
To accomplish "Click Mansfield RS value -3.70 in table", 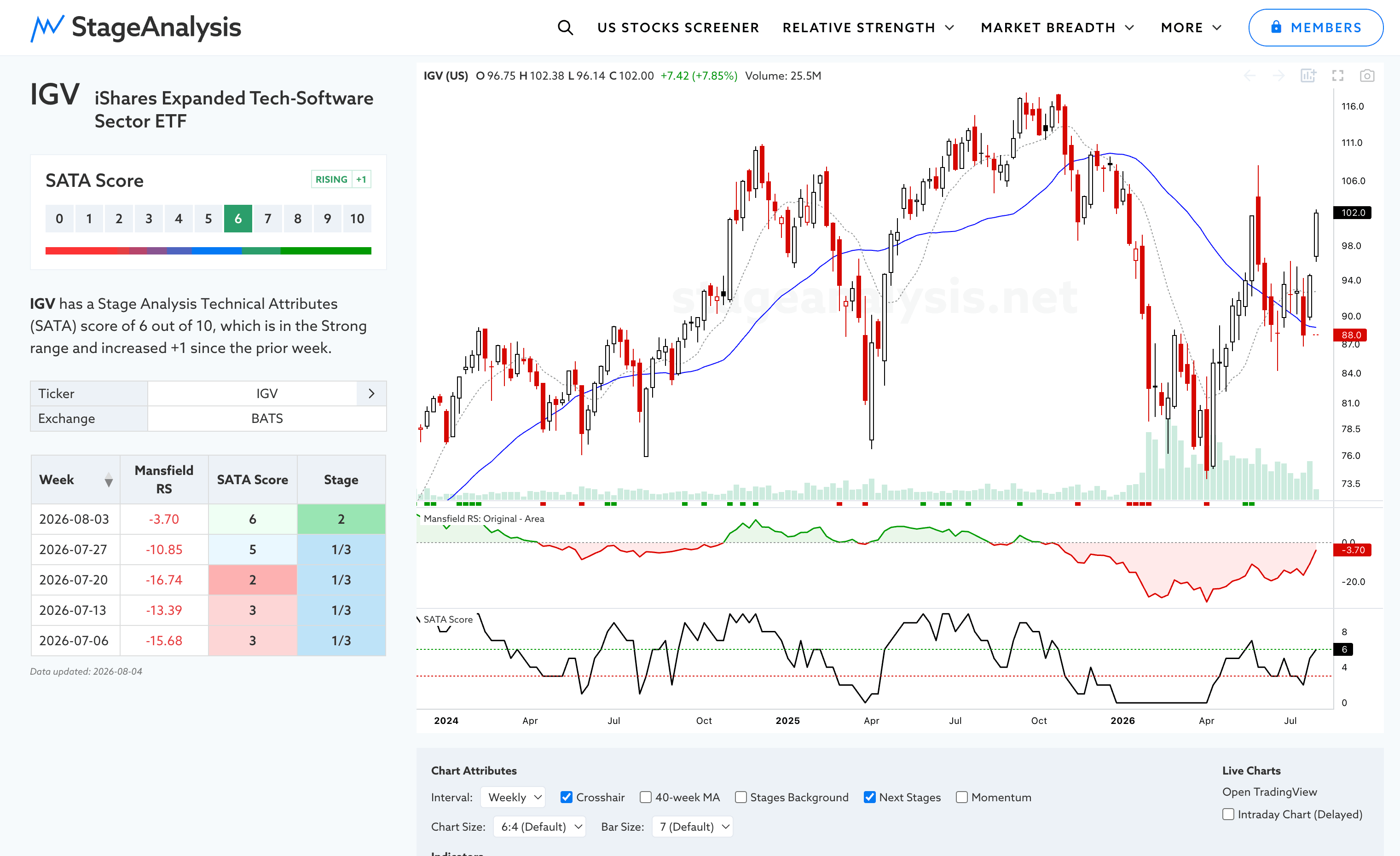I will point(164,519).
